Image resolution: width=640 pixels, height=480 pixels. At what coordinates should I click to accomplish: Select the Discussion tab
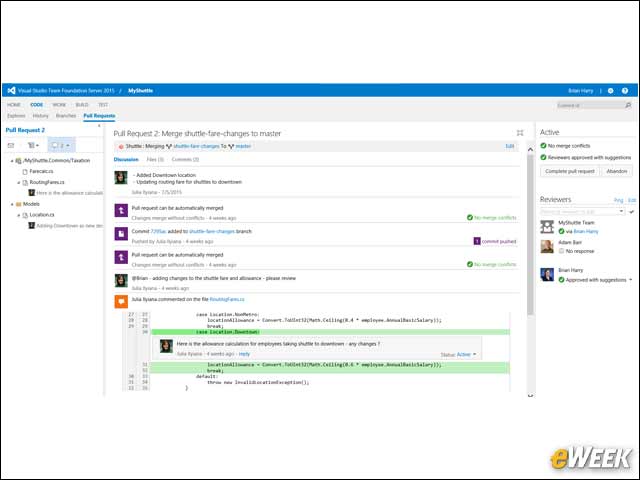point(126,160)
